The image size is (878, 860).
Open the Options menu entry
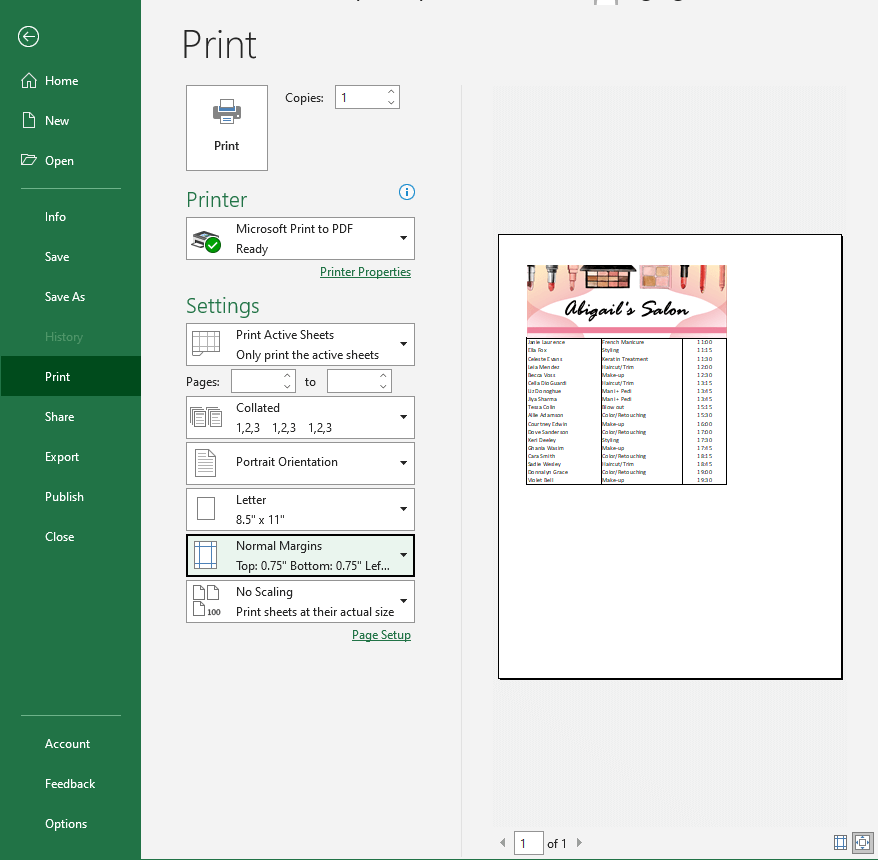65,823
